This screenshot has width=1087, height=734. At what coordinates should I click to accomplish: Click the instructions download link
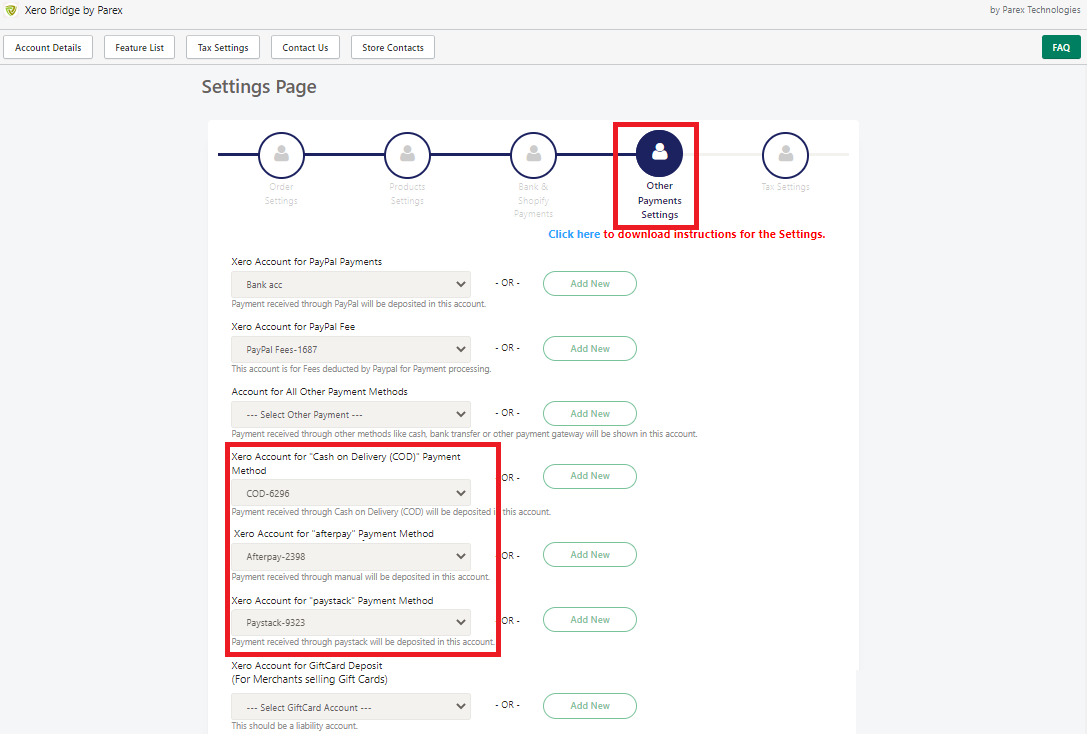pos(573,233)
